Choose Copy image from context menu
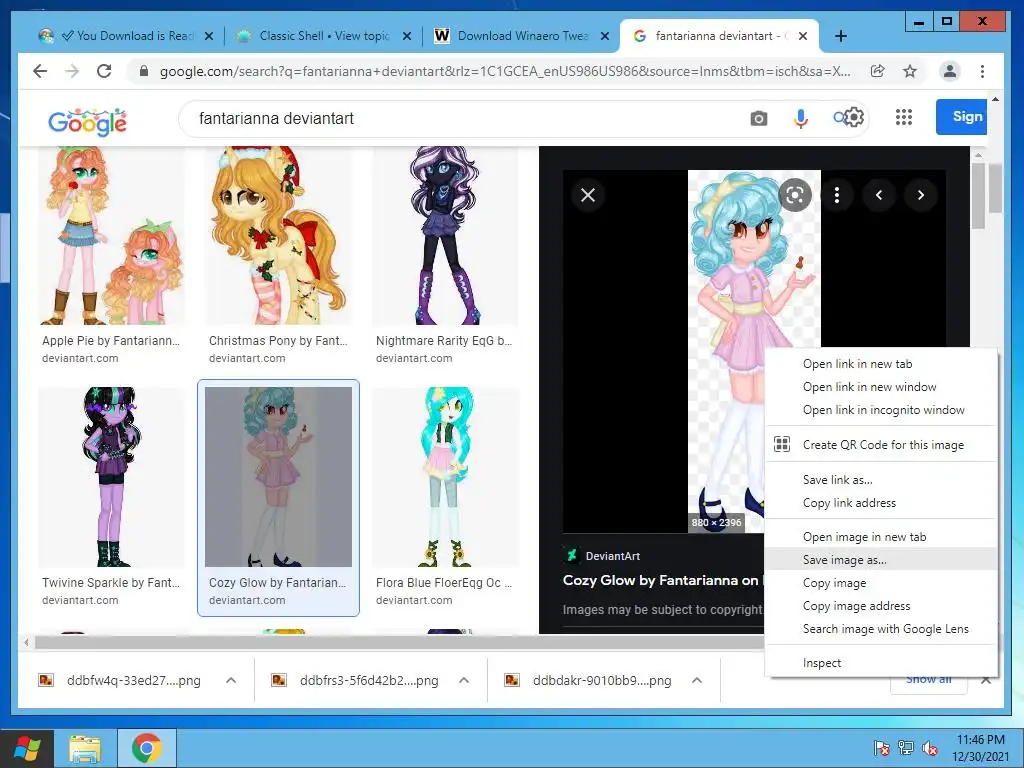Viewport: 1024px width, 768px height. pos(880,583)
